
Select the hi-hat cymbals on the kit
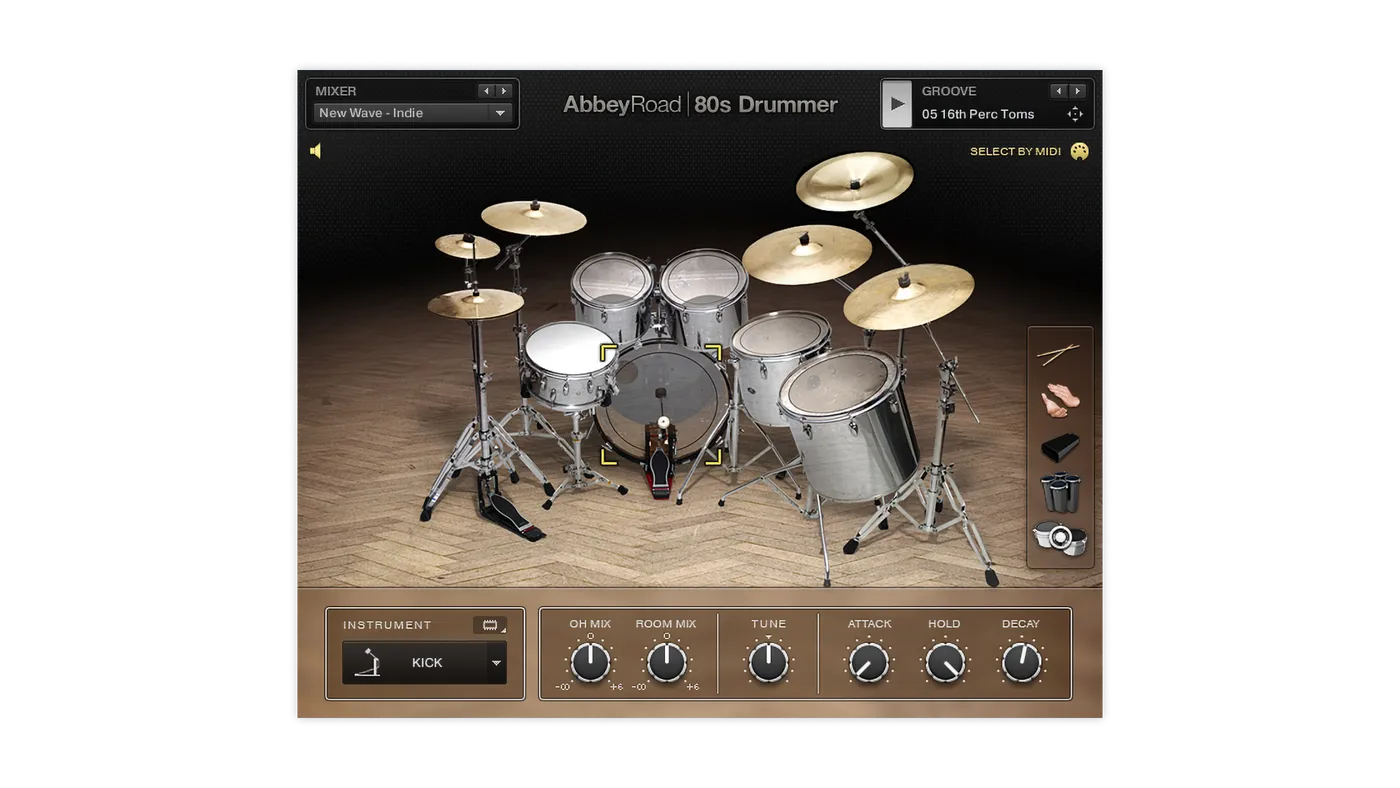(475, 303)
